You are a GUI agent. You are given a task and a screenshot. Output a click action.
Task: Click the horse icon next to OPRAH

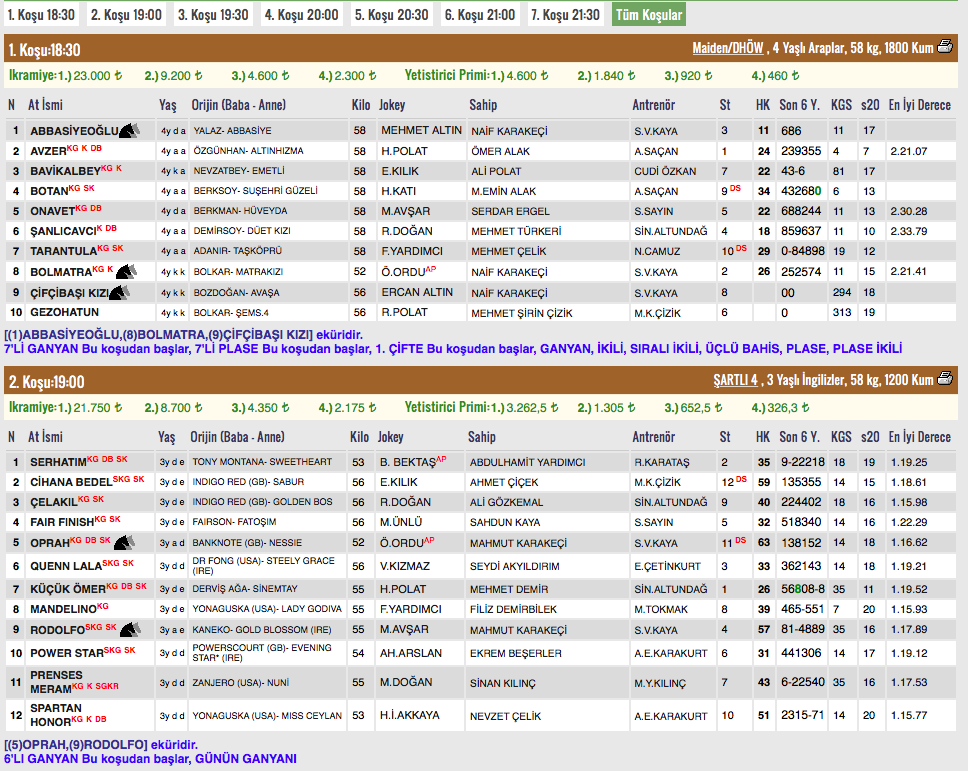[124, 542]
